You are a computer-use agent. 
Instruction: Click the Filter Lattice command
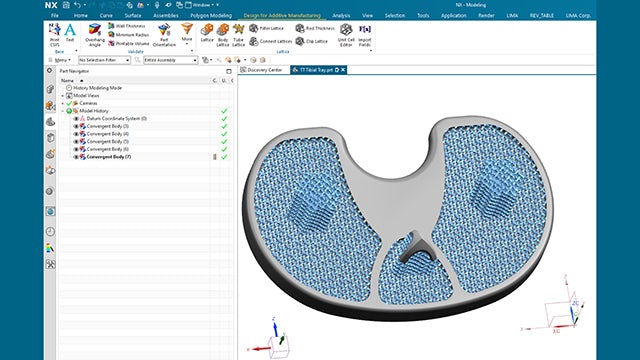pos(266,28)
